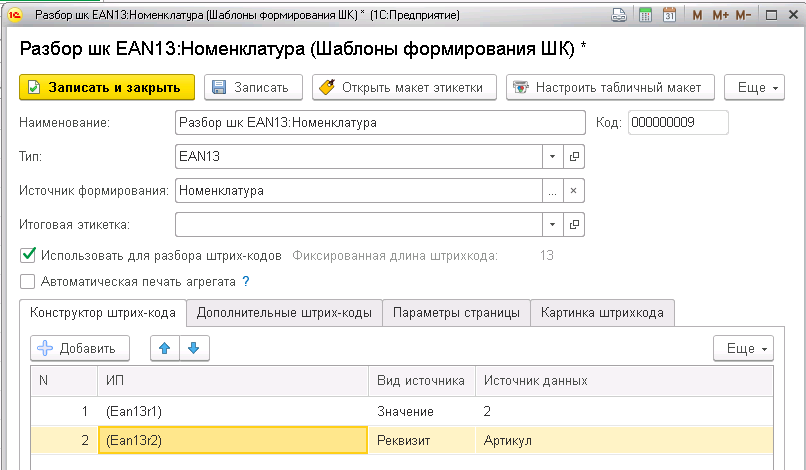Edit the Наименование field
The height and width of the screenshot is (470, 806).
click(x=380, y=122)
